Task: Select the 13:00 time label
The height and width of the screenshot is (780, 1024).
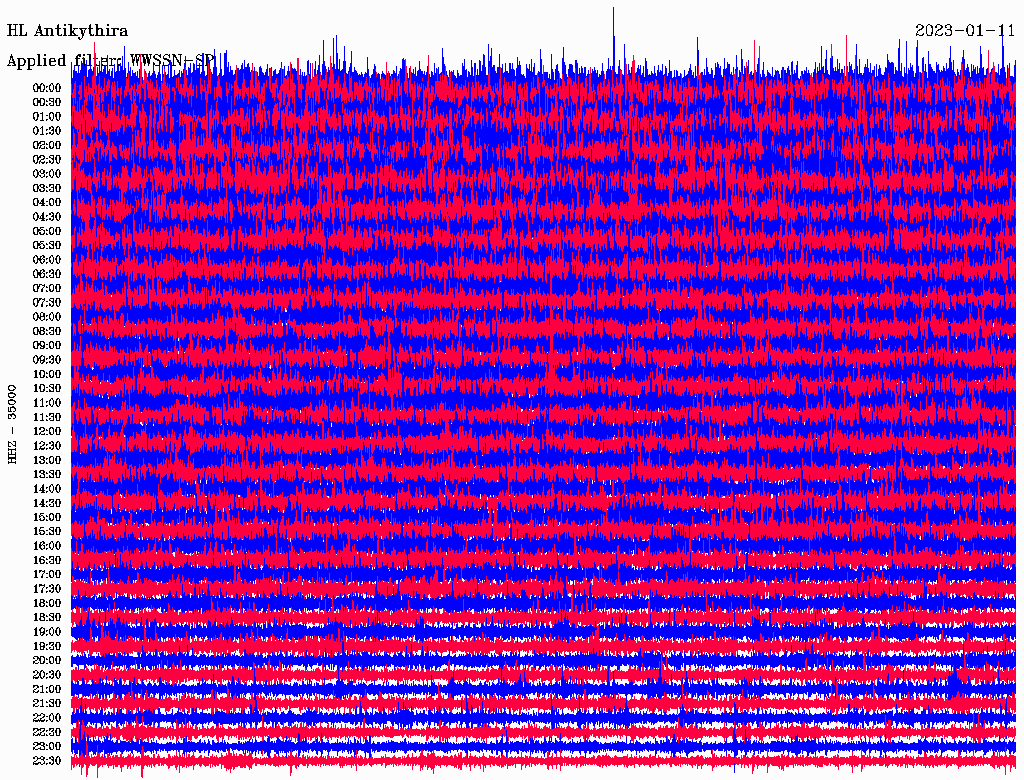Action: [47, 460]
